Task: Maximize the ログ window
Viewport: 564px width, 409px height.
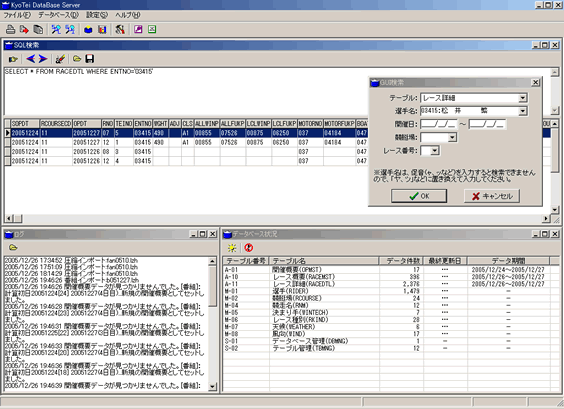Action: click(203, 234)
